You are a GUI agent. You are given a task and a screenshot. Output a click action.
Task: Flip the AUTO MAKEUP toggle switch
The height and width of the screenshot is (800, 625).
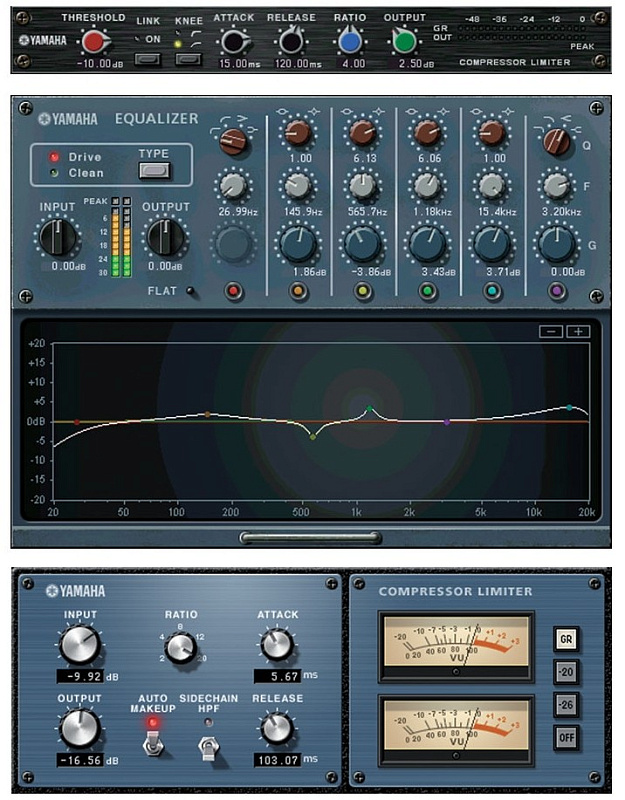153,742
